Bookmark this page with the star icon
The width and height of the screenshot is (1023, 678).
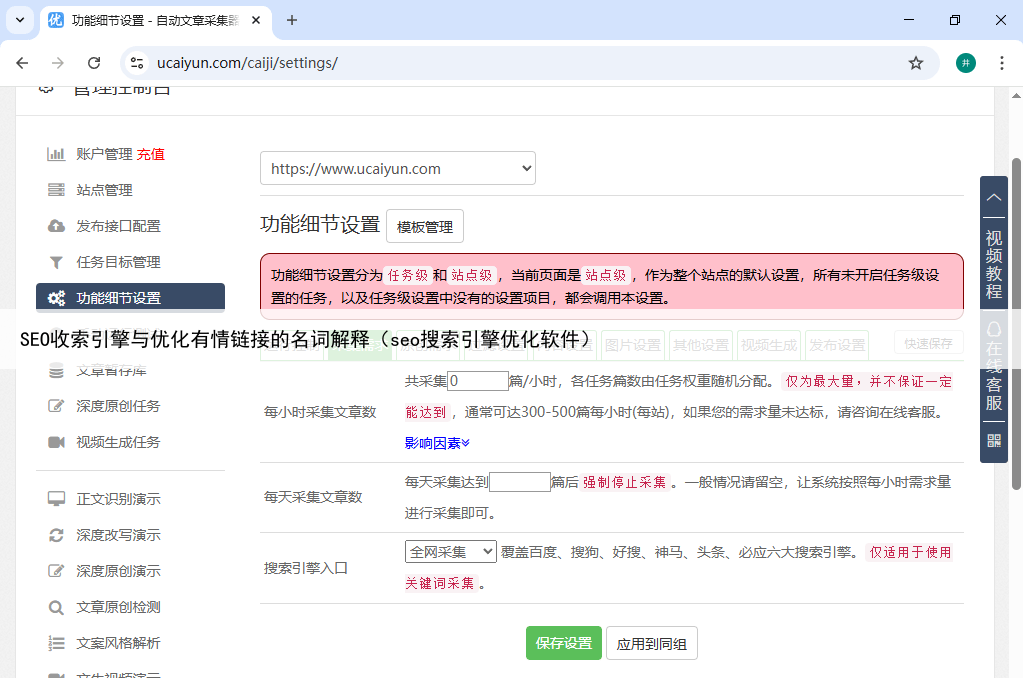(x=915, y=63)
